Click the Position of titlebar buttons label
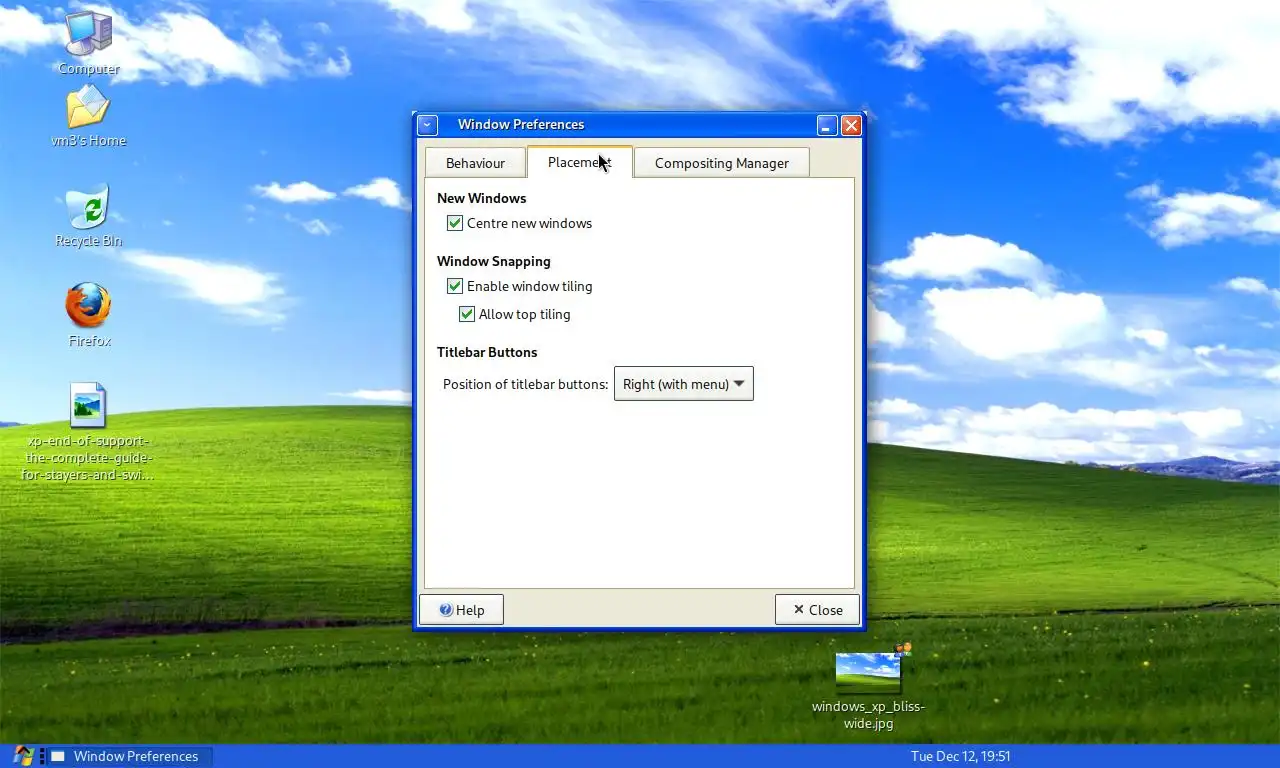 coord(525,384)
